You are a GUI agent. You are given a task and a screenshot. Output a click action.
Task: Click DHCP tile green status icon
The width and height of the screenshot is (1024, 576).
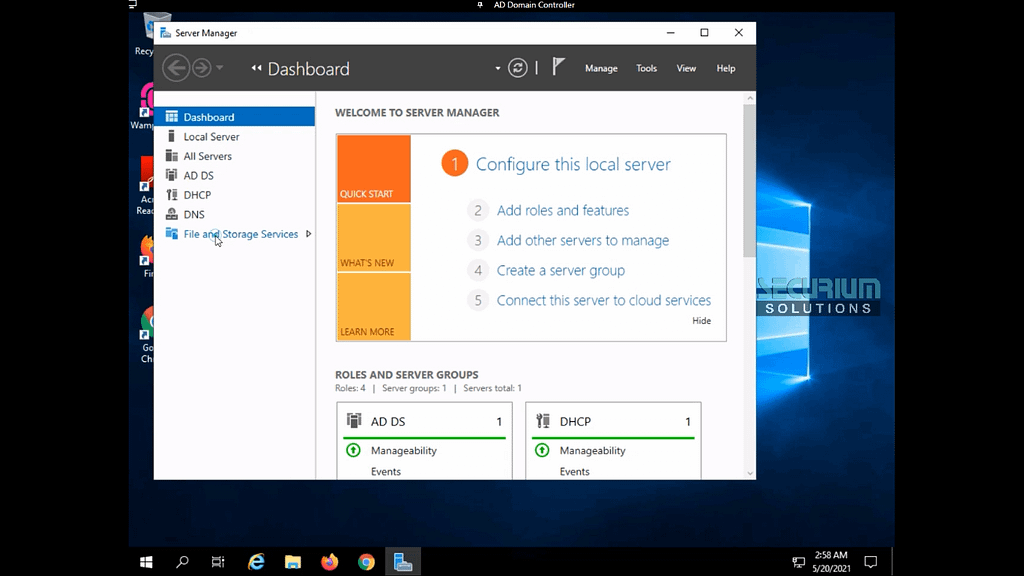click(x=542, y=450)
